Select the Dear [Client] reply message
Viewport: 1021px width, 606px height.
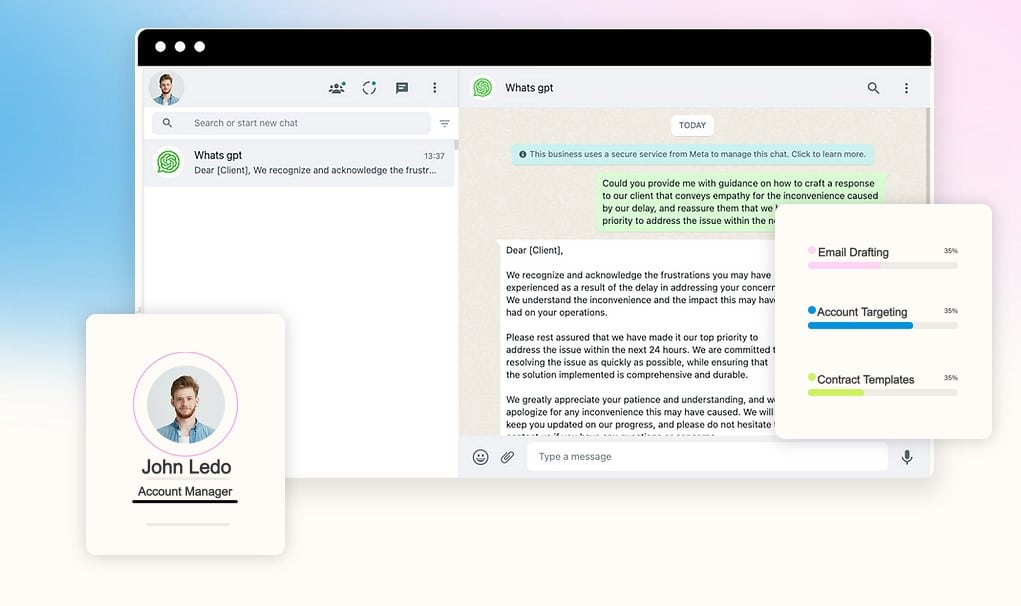click(x=638, y=337)
